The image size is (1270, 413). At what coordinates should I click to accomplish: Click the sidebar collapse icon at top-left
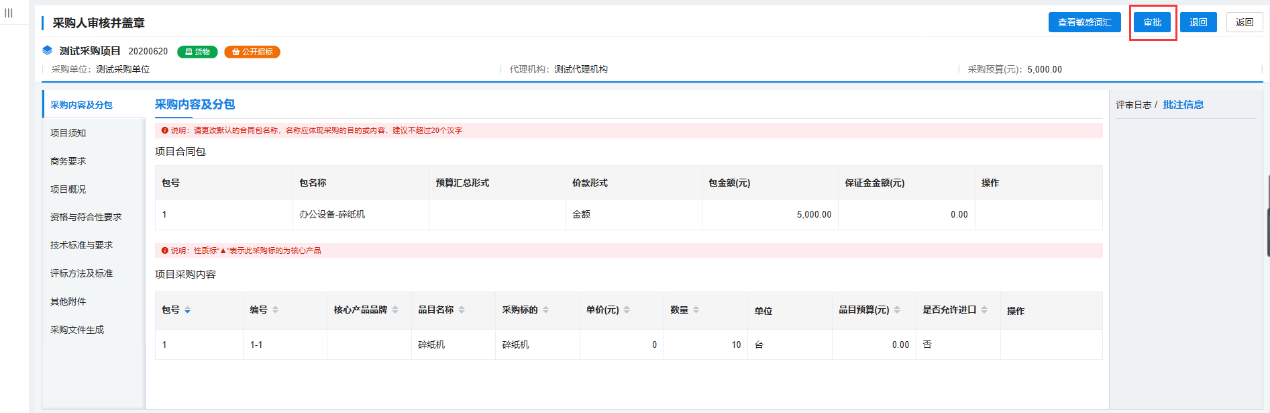[9, 13]
